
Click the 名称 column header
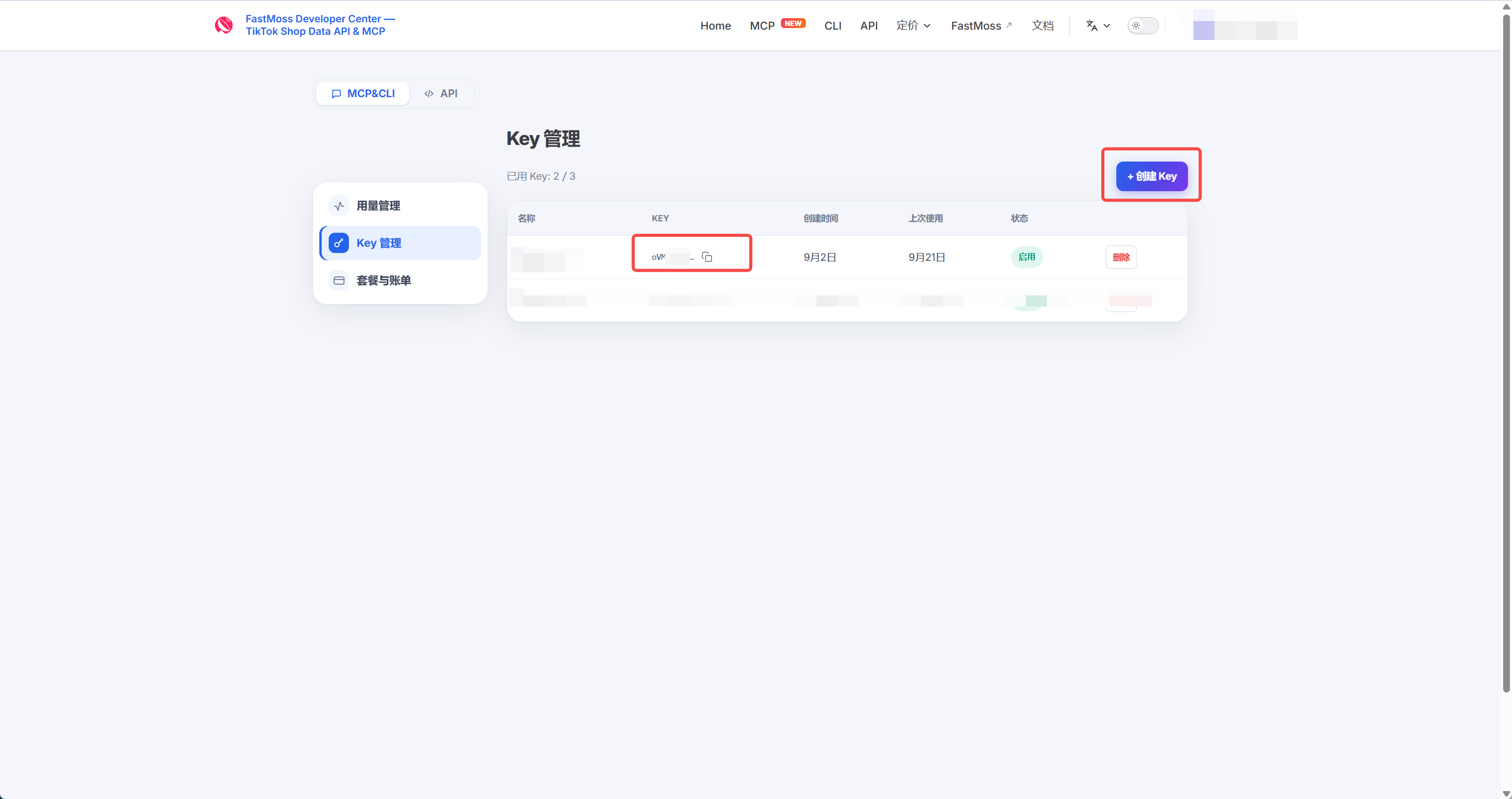coord(526,218)
